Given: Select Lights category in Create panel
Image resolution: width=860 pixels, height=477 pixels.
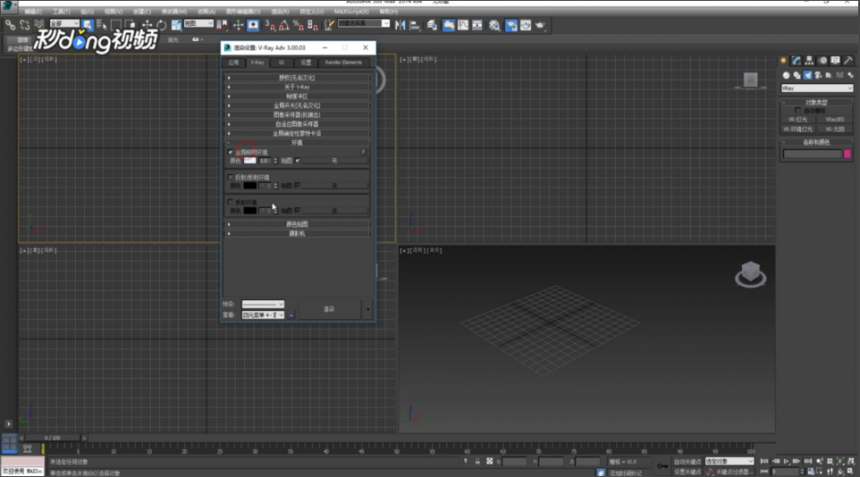Looking at the screenshot, I should (807, 75).
